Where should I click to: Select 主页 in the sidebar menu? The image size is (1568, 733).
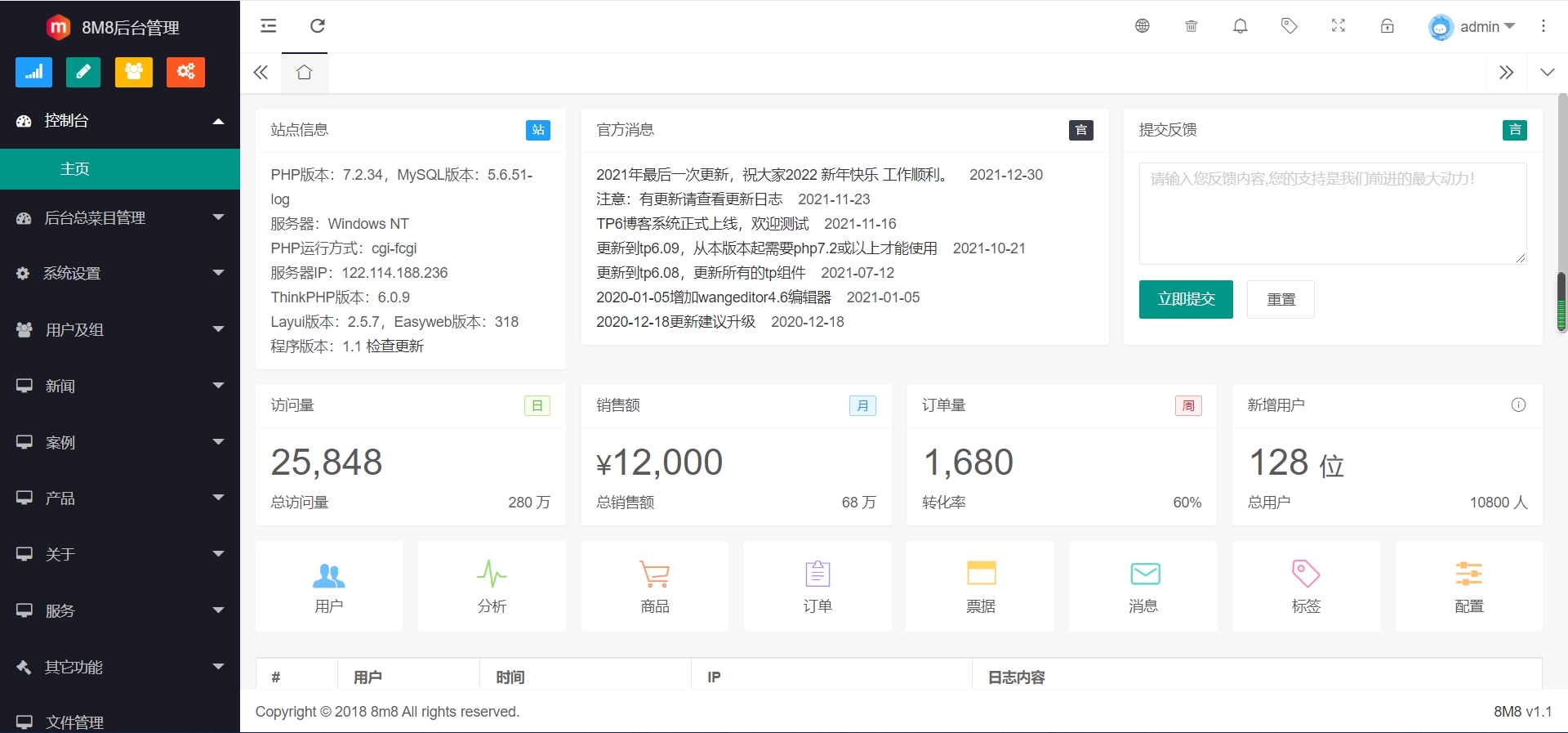tap(75, 169)
